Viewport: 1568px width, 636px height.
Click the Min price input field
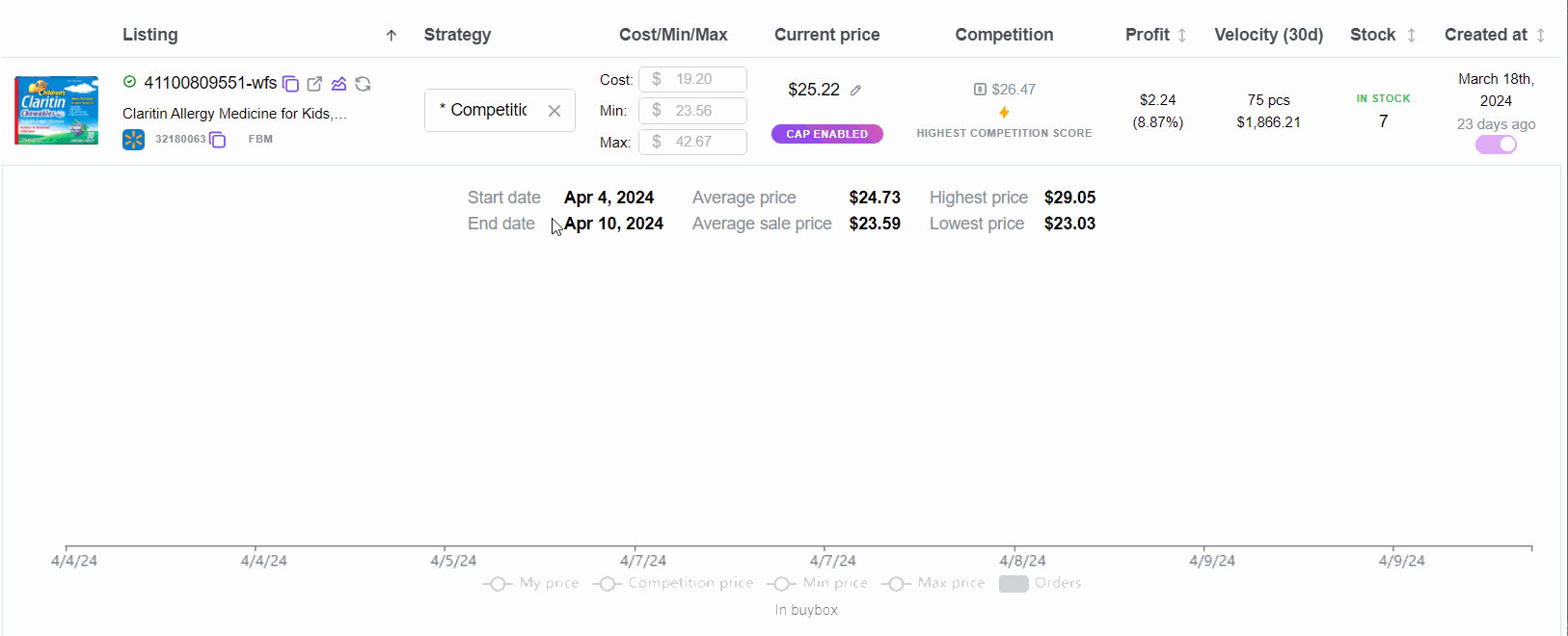693,111
